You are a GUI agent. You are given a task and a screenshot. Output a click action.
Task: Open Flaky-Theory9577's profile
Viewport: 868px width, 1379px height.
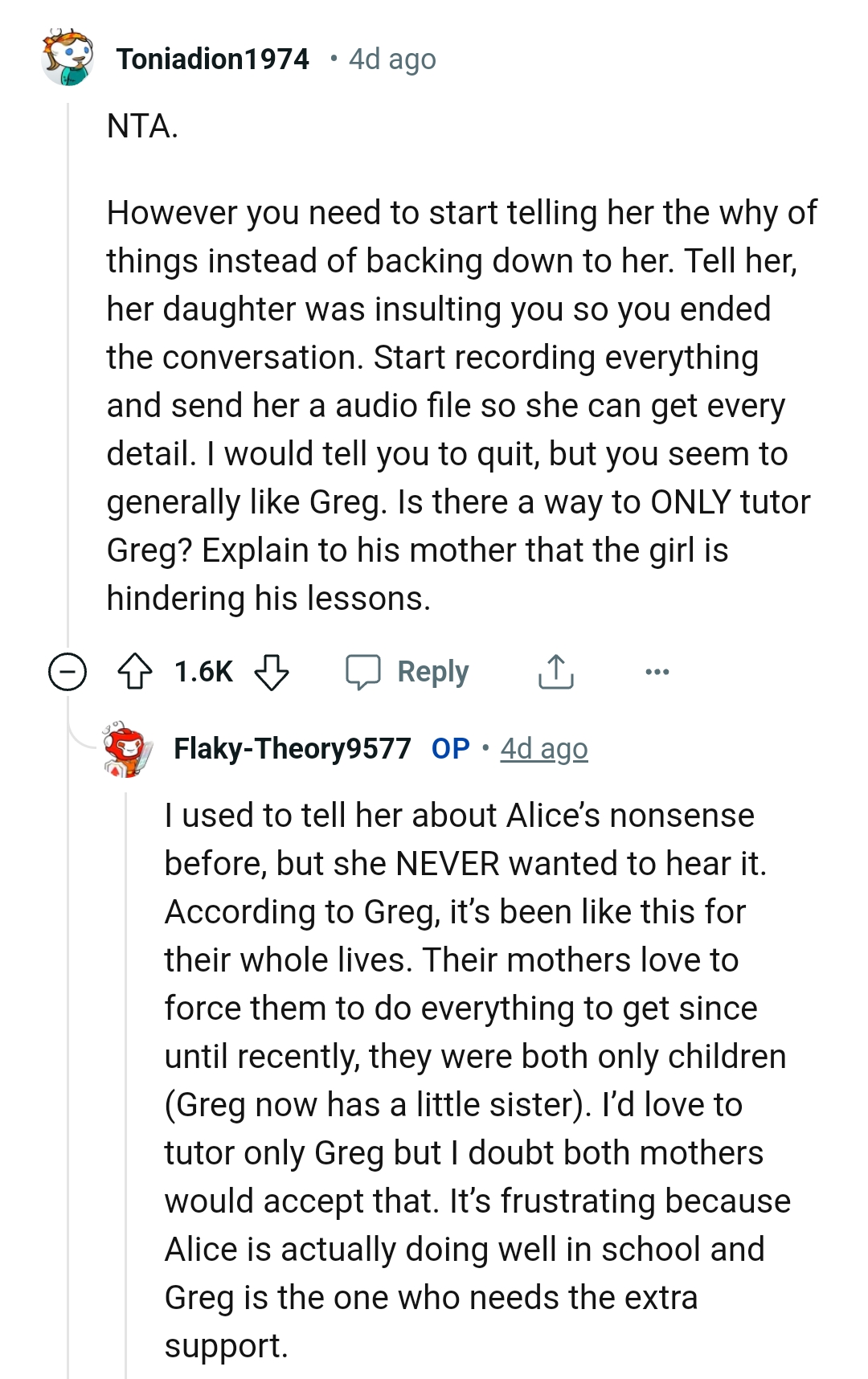[291, 749]
